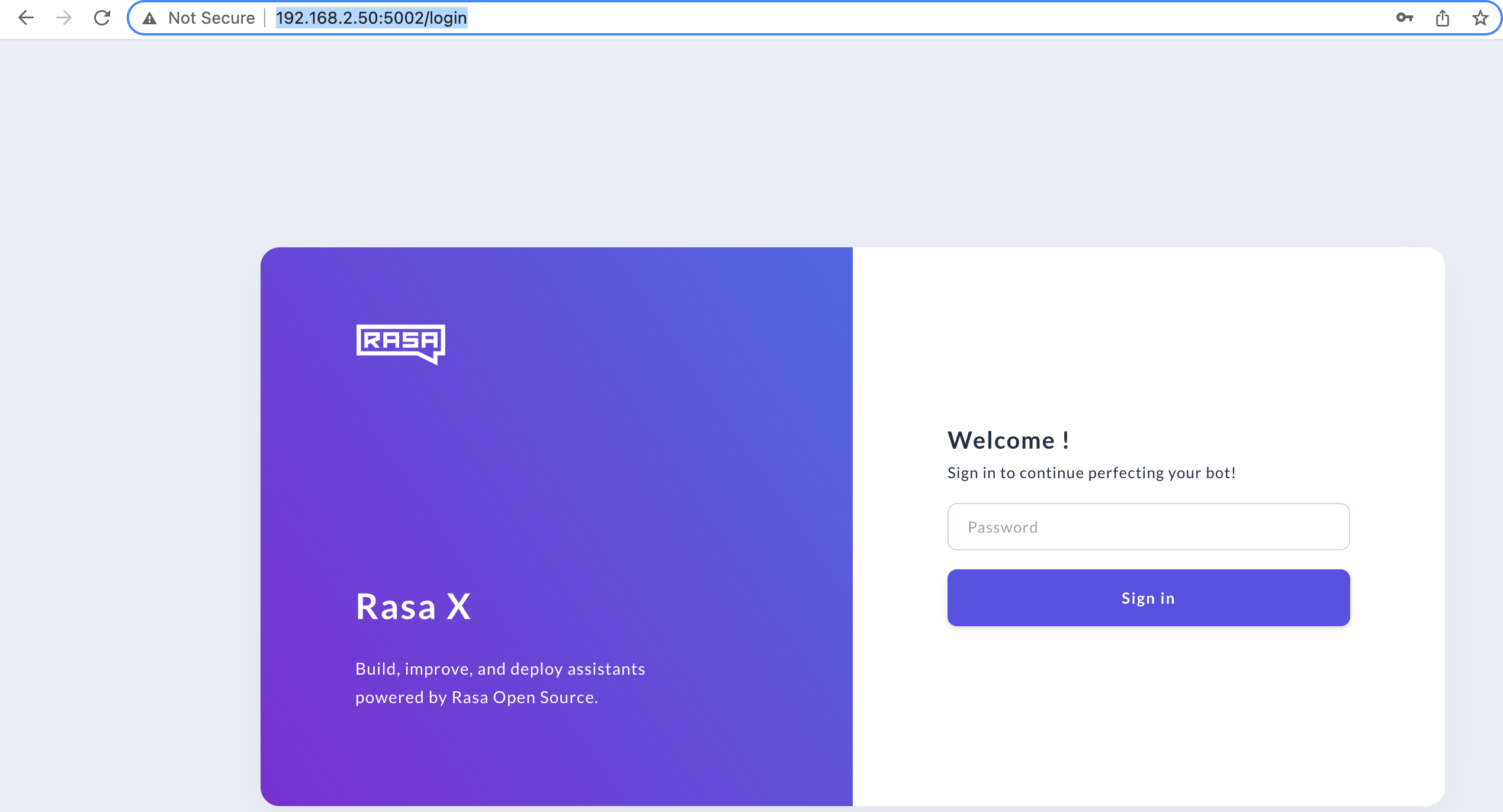Click the browser reload icon

[101, 18]
